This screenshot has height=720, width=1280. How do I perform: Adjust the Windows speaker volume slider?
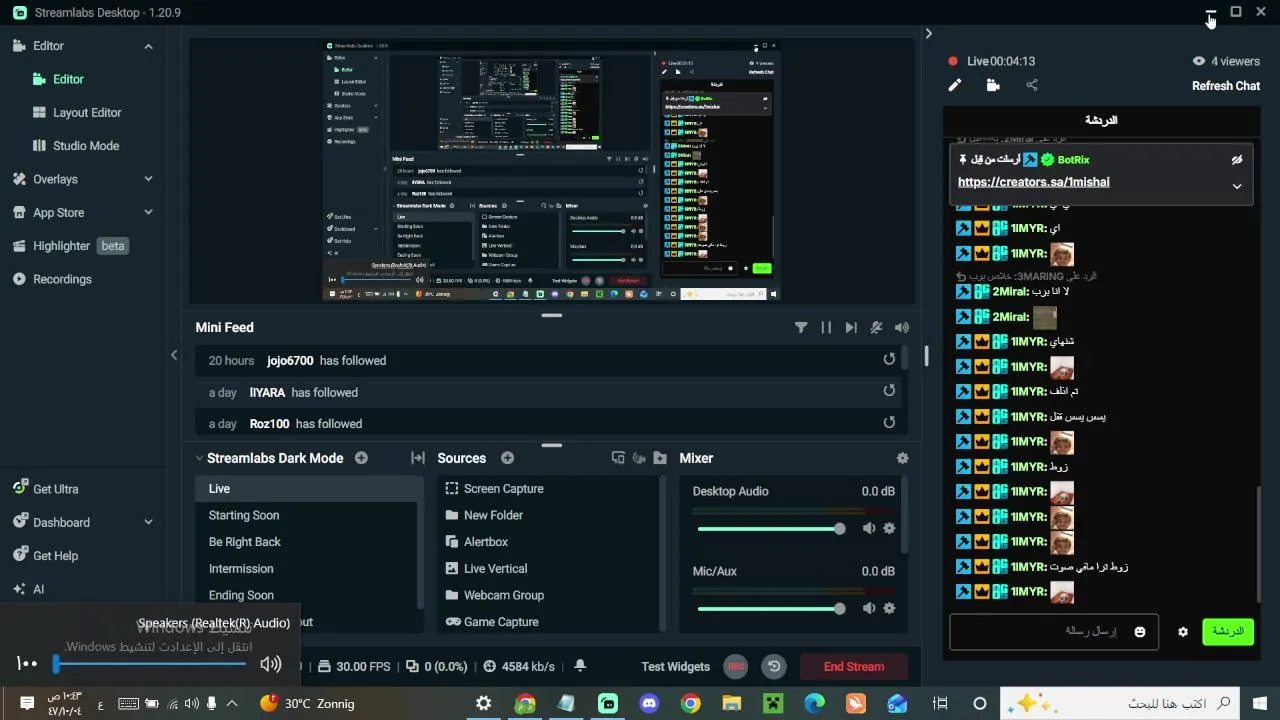(x=150, y=663)
